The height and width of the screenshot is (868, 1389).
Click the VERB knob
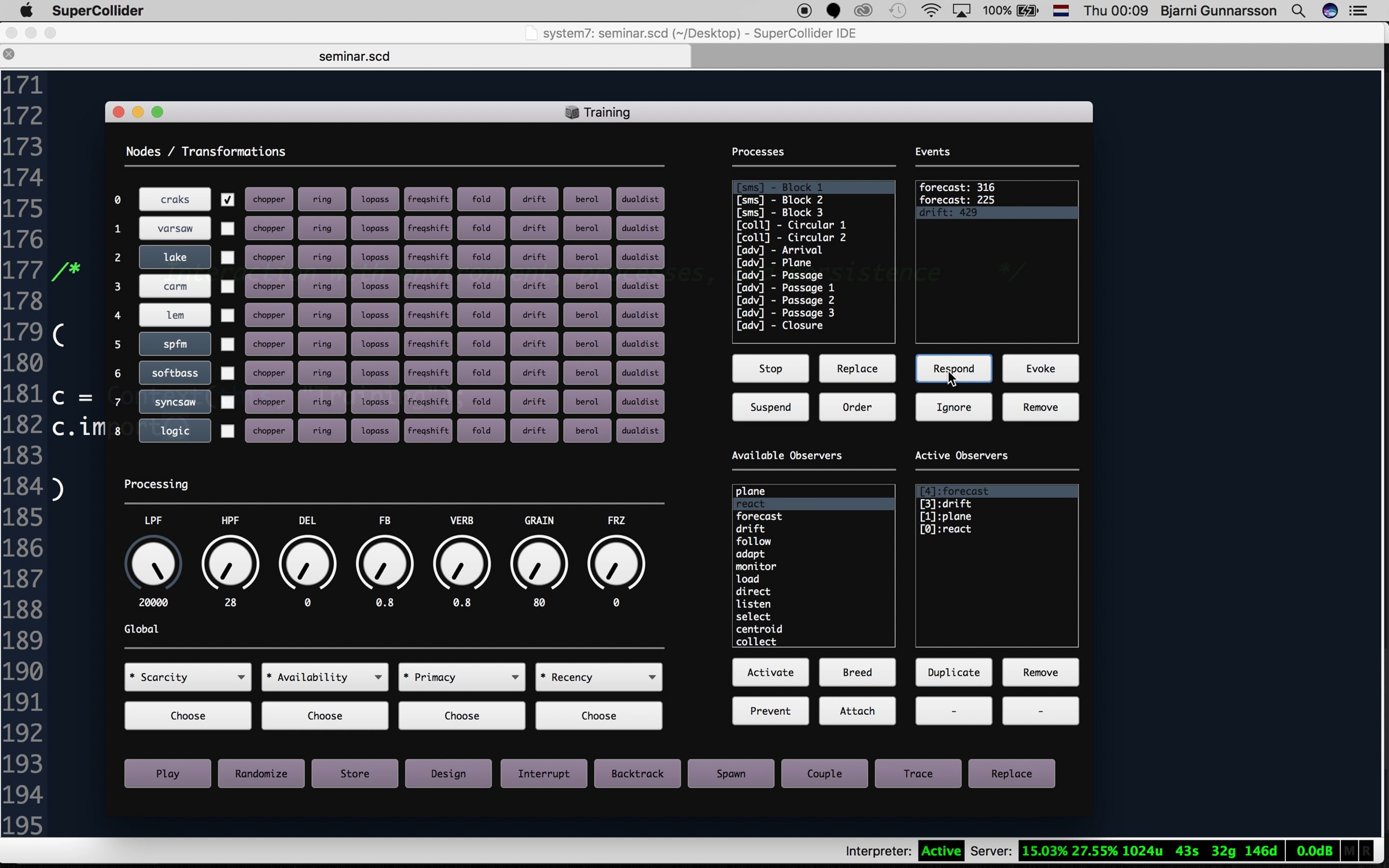(462, 564)
